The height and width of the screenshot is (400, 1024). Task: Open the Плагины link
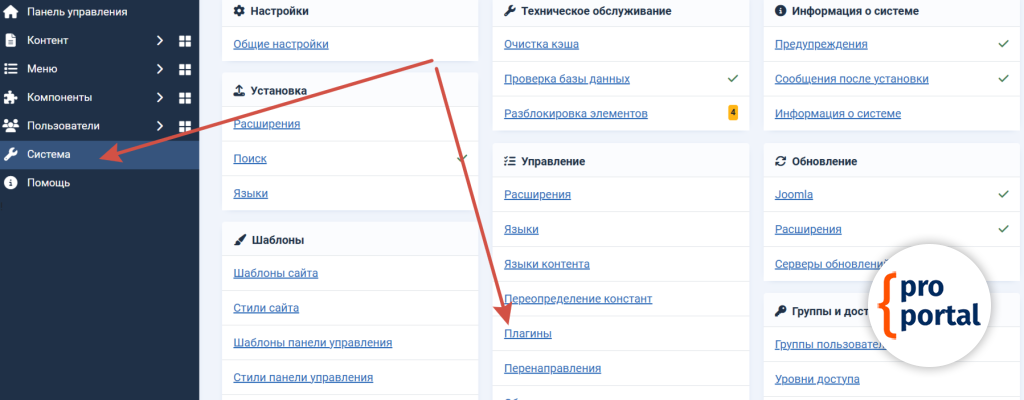[x=527, y=333]
